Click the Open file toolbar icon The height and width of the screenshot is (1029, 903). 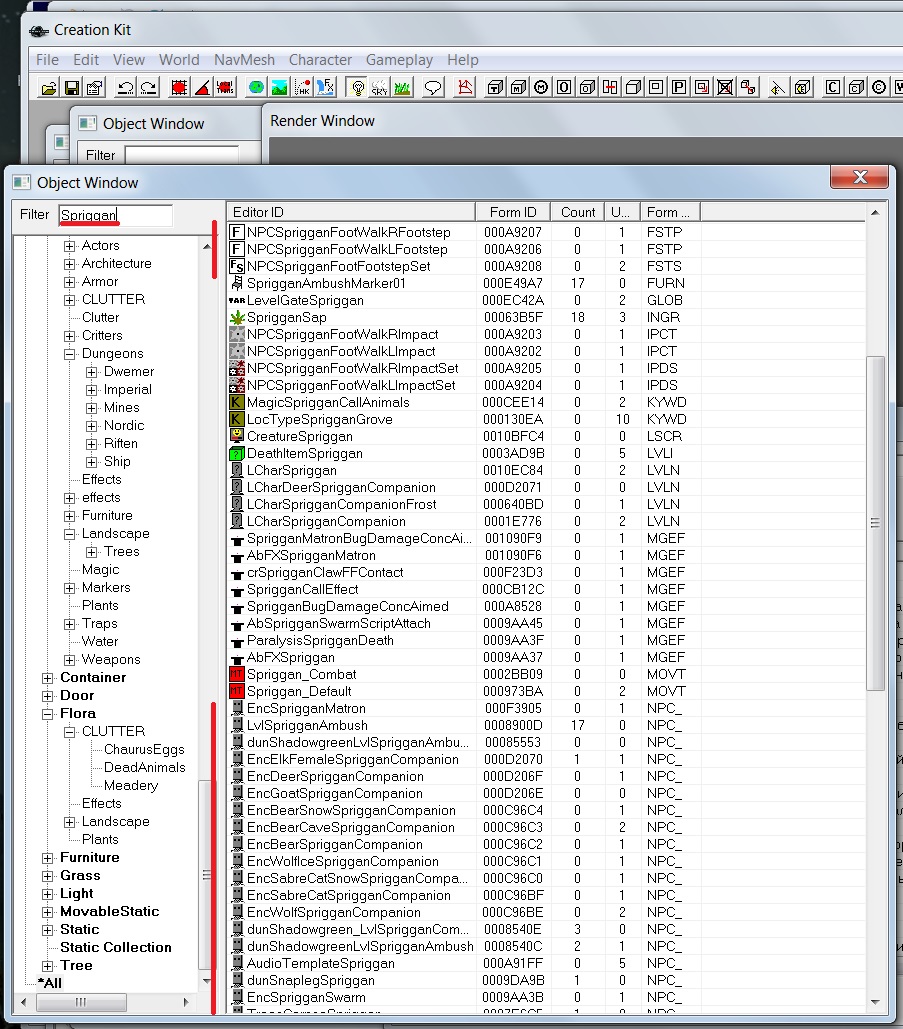[49, 87]
